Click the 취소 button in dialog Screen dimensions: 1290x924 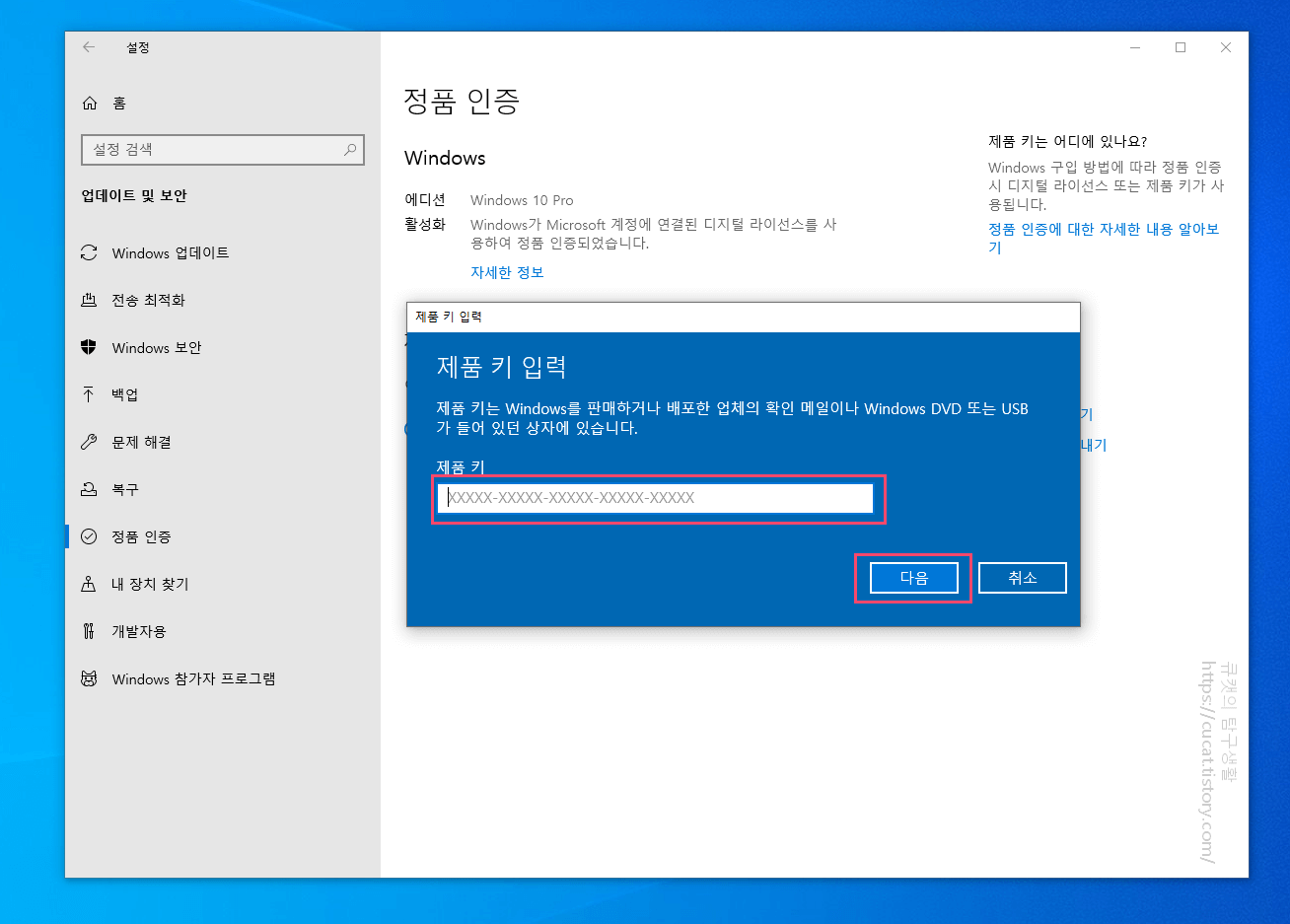(x=1023, y=578)
